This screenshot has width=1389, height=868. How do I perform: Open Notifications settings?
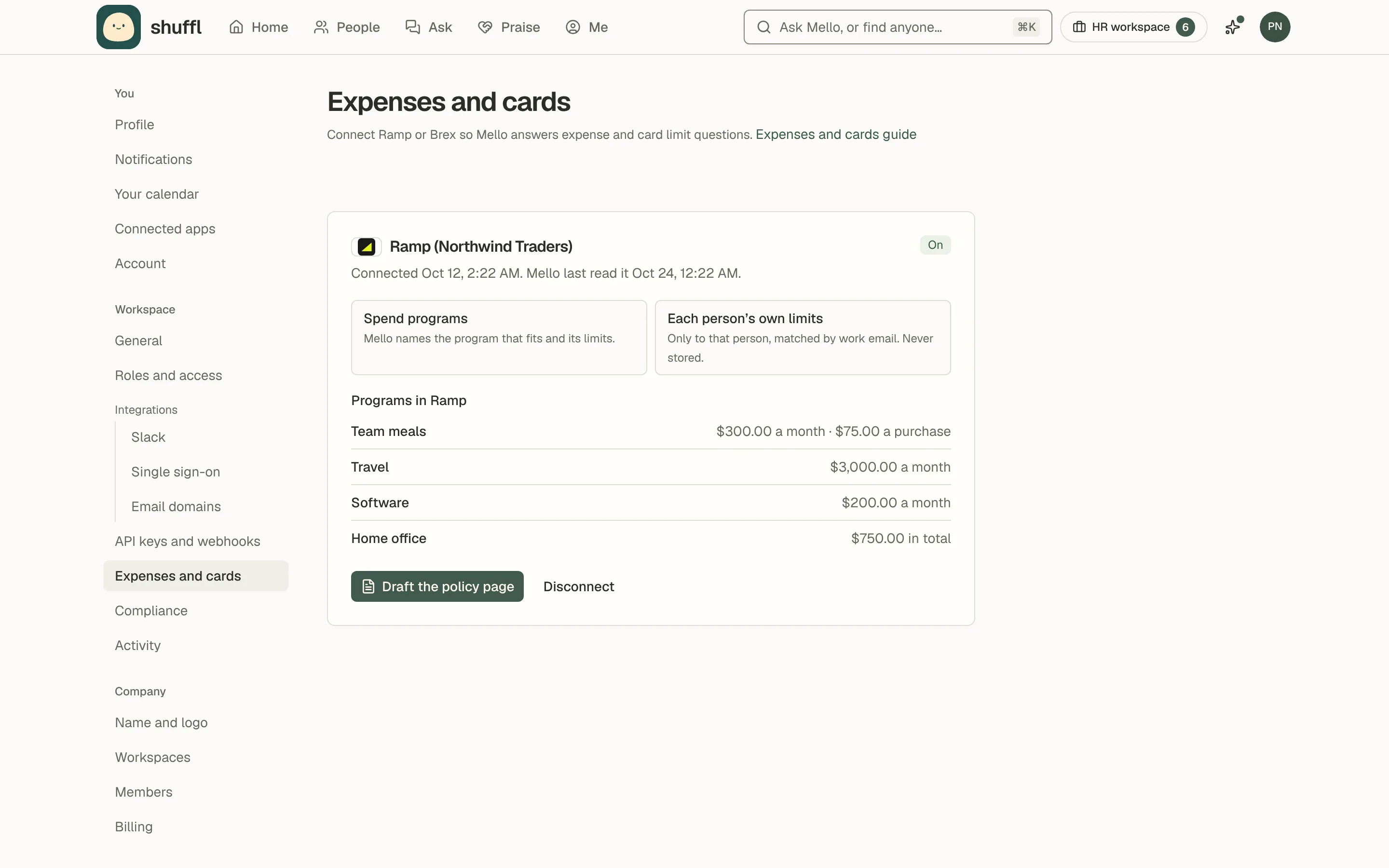tap(195, 160)
